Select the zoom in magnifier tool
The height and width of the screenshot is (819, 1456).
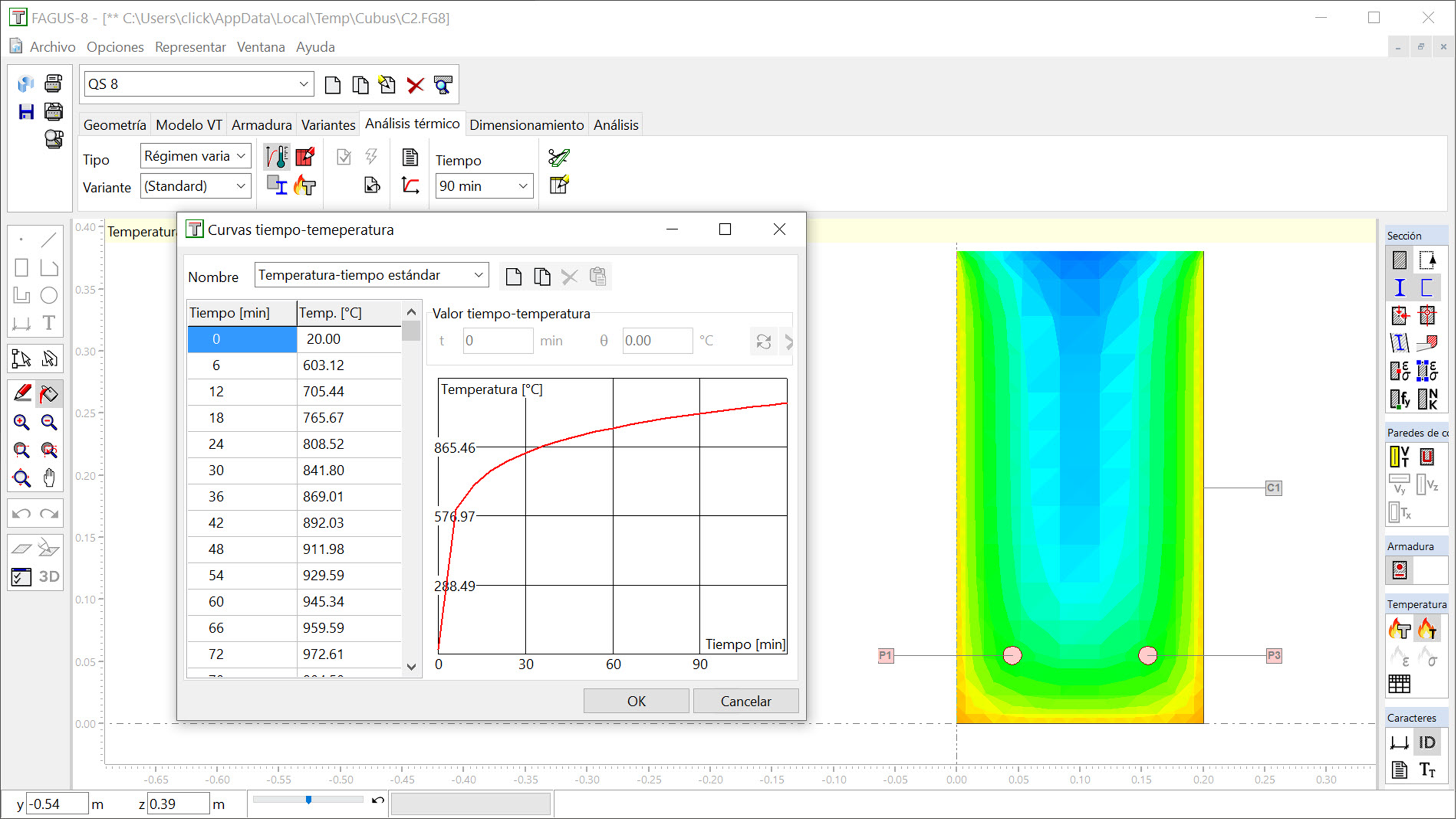(x=22, y=422)
